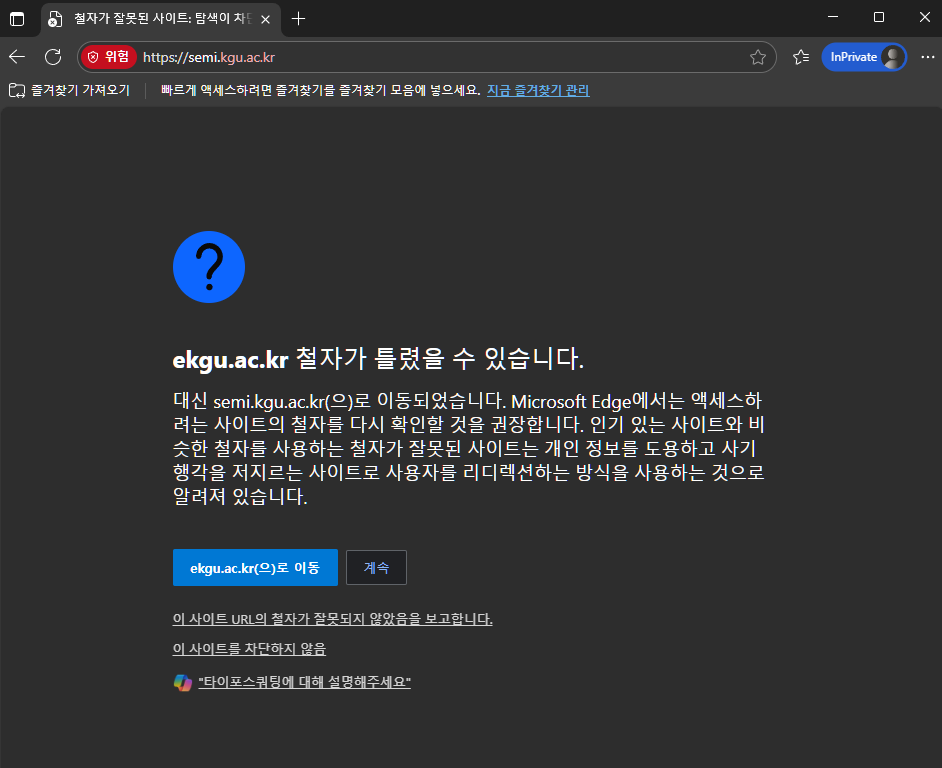Close the typo site warning tab

[x=265, y=19]
